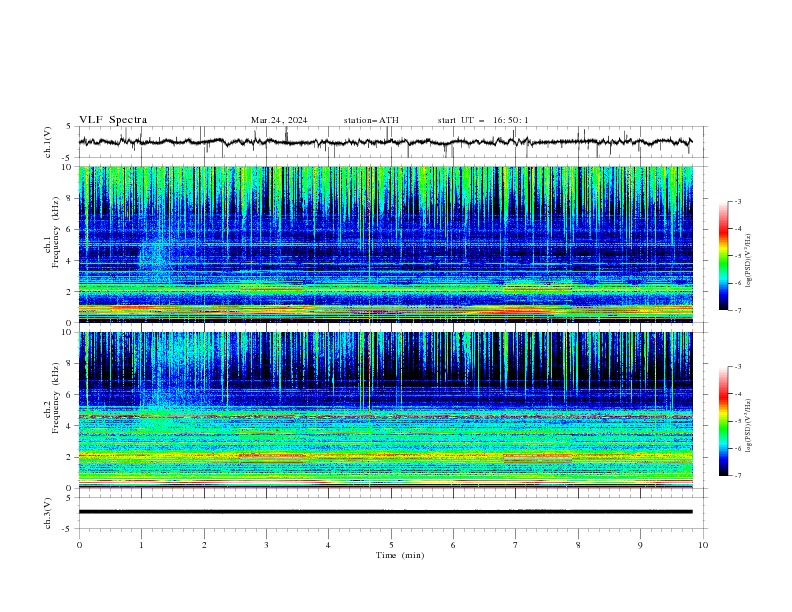This screenshot has width=792, height=612.
Task: Click the ch.1 "Frequency (kHz)" axis label
Action: click(56, 232)
